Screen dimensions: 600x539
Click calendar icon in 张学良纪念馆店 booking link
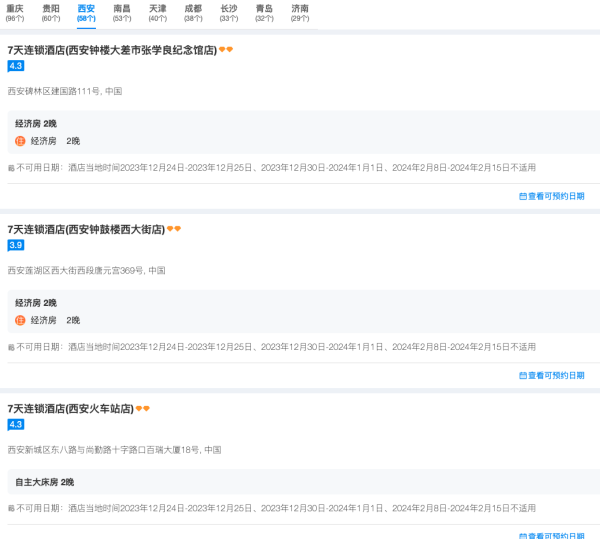click(x=523, y=197)
